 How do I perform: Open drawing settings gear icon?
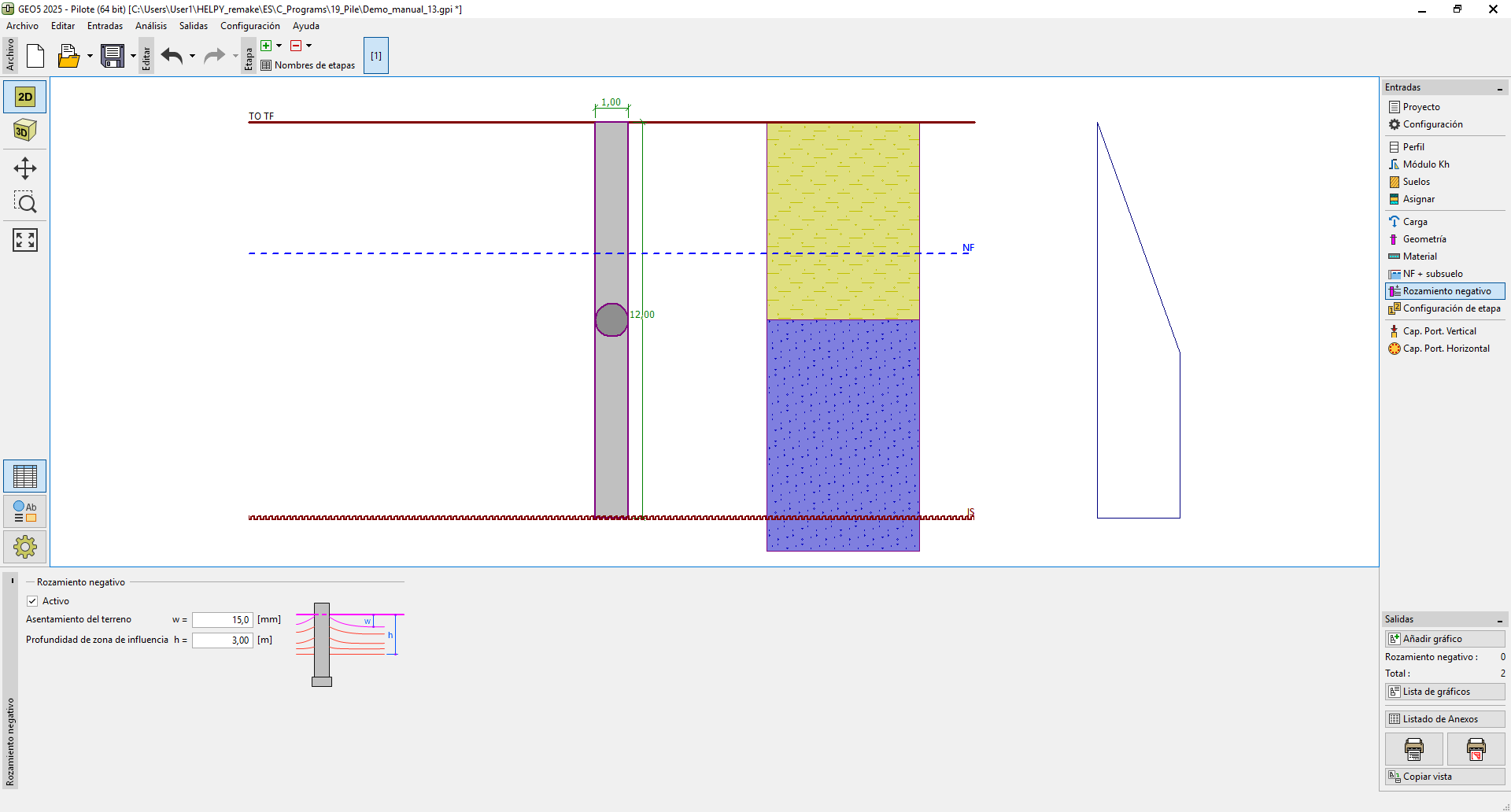(x=25, y=546)
